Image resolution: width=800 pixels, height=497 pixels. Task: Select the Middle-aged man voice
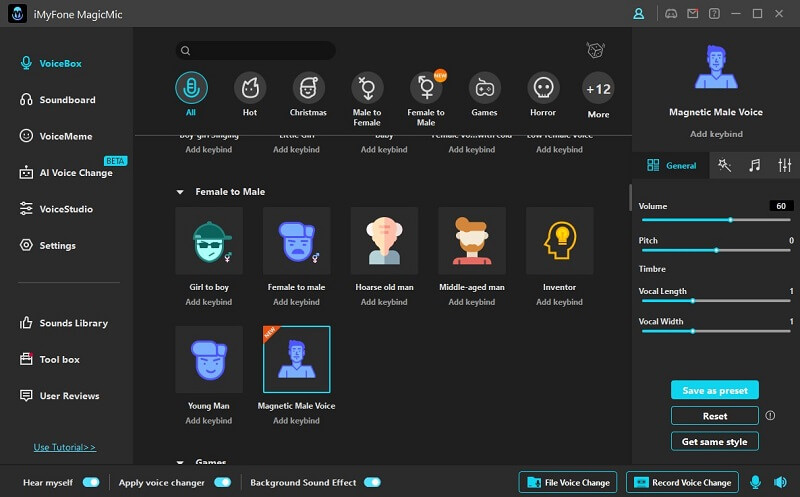(x=472, y=241)
